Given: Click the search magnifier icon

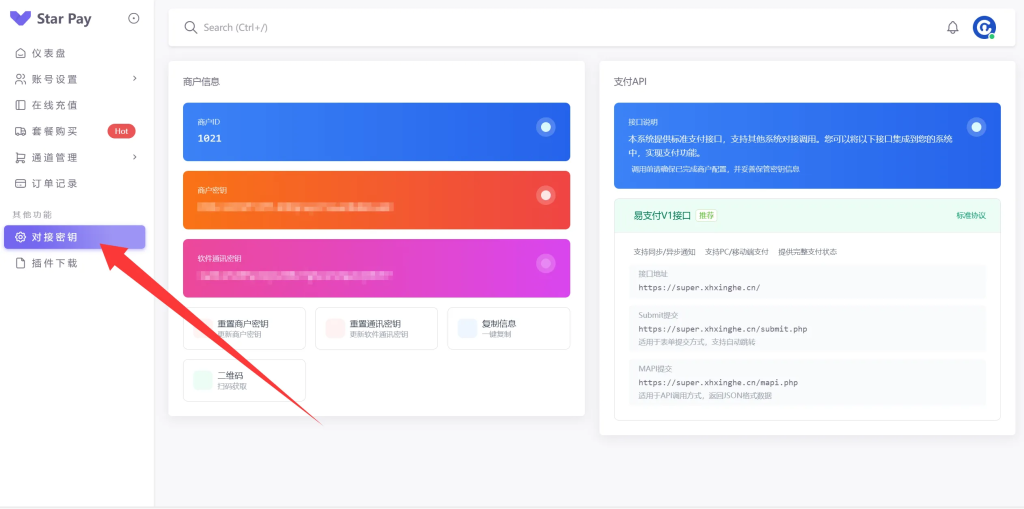Looking at the screenshot, I should click(190, 27).
